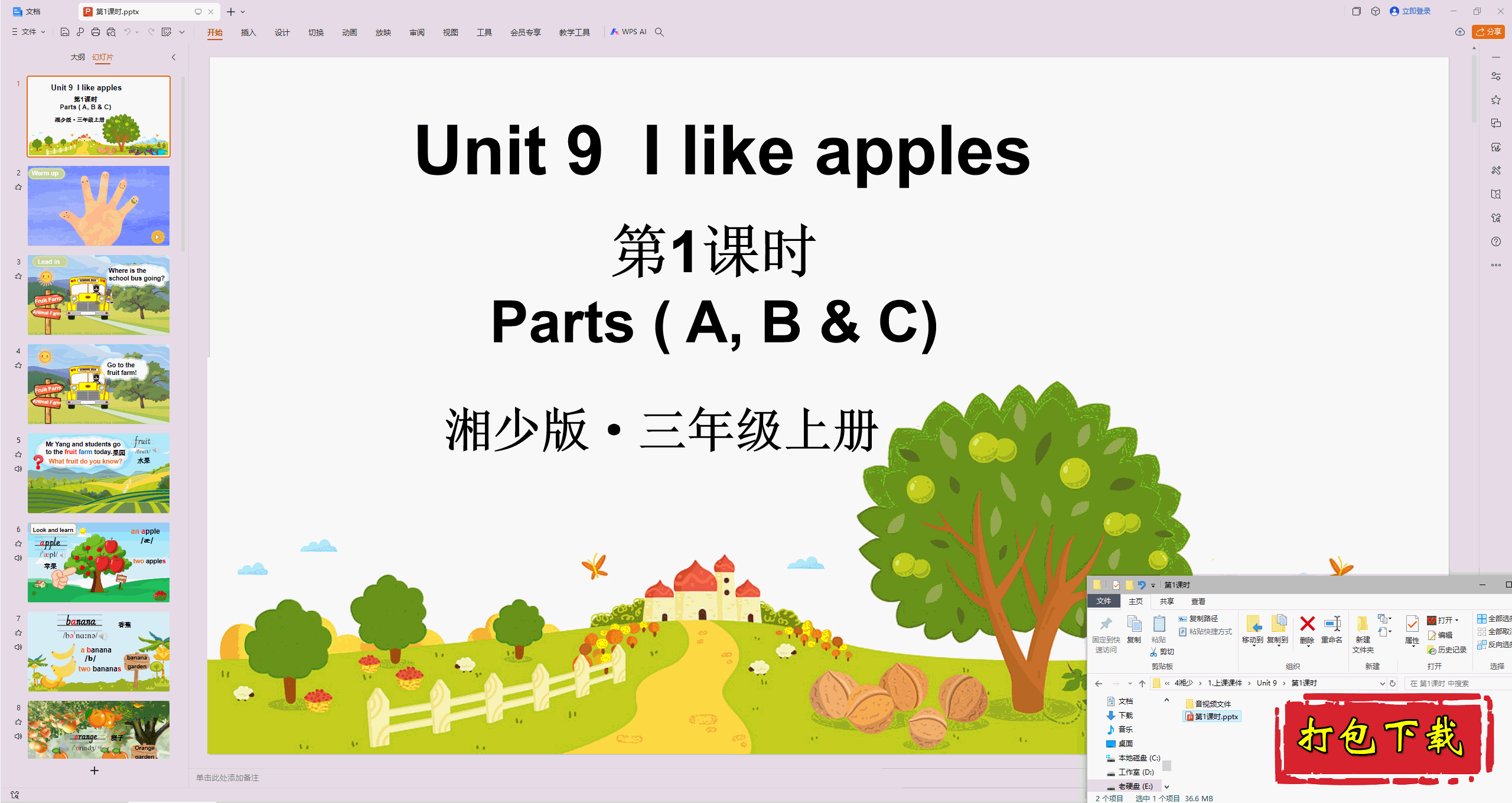The height and width of the screenshot is (803, 1512).
Task: Click the export to PDF icon
Action: 80,32
